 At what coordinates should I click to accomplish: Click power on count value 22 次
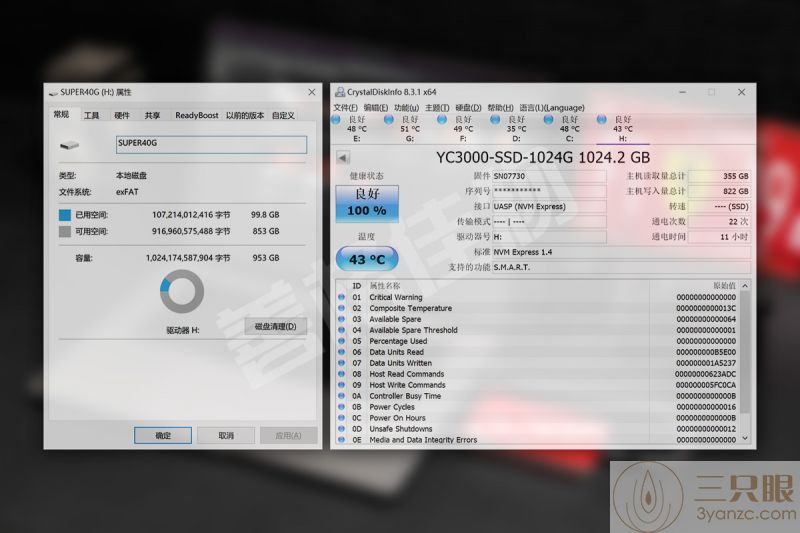pyautogui.click(x=719, y=222)
